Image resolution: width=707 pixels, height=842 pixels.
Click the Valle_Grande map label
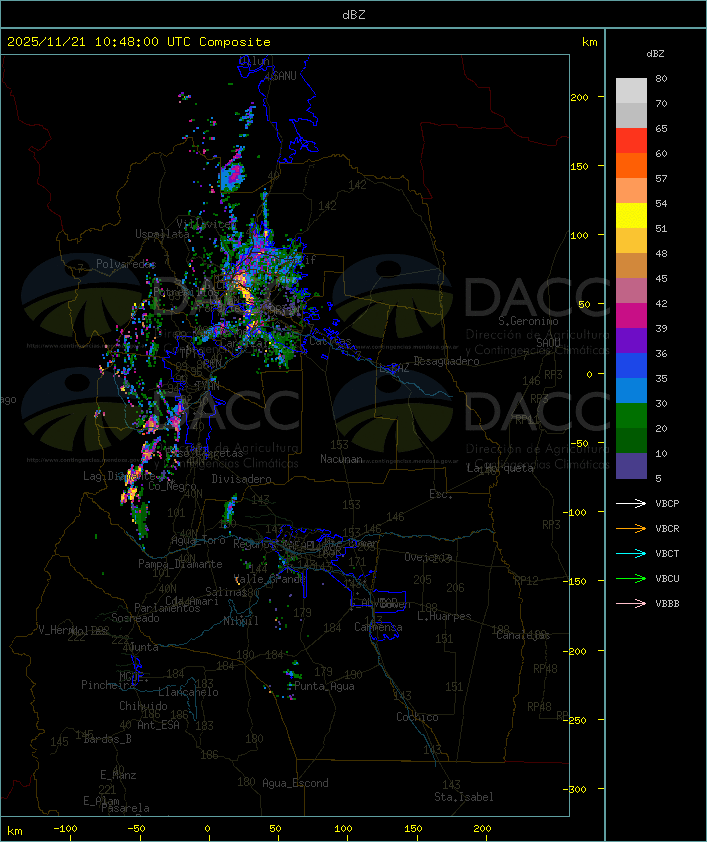pyautogui.click(x=271, y=579)
